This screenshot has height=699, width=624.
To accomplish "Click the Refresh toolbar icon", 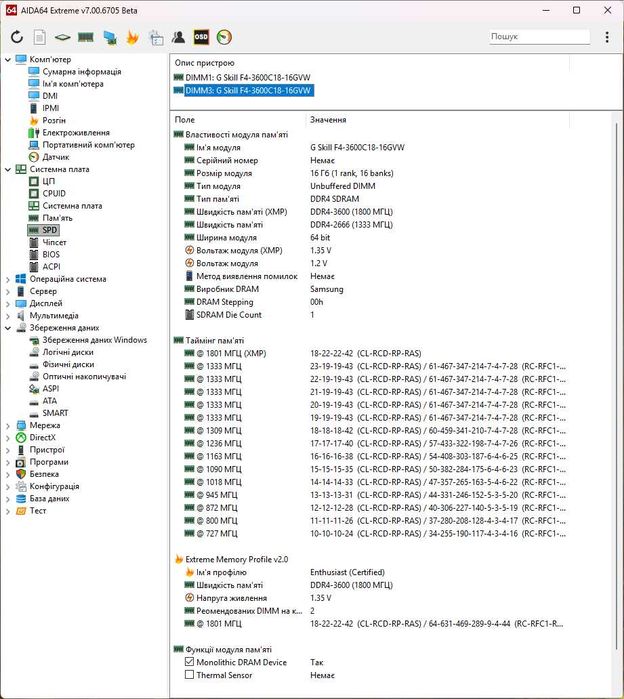I will point(17,37).
